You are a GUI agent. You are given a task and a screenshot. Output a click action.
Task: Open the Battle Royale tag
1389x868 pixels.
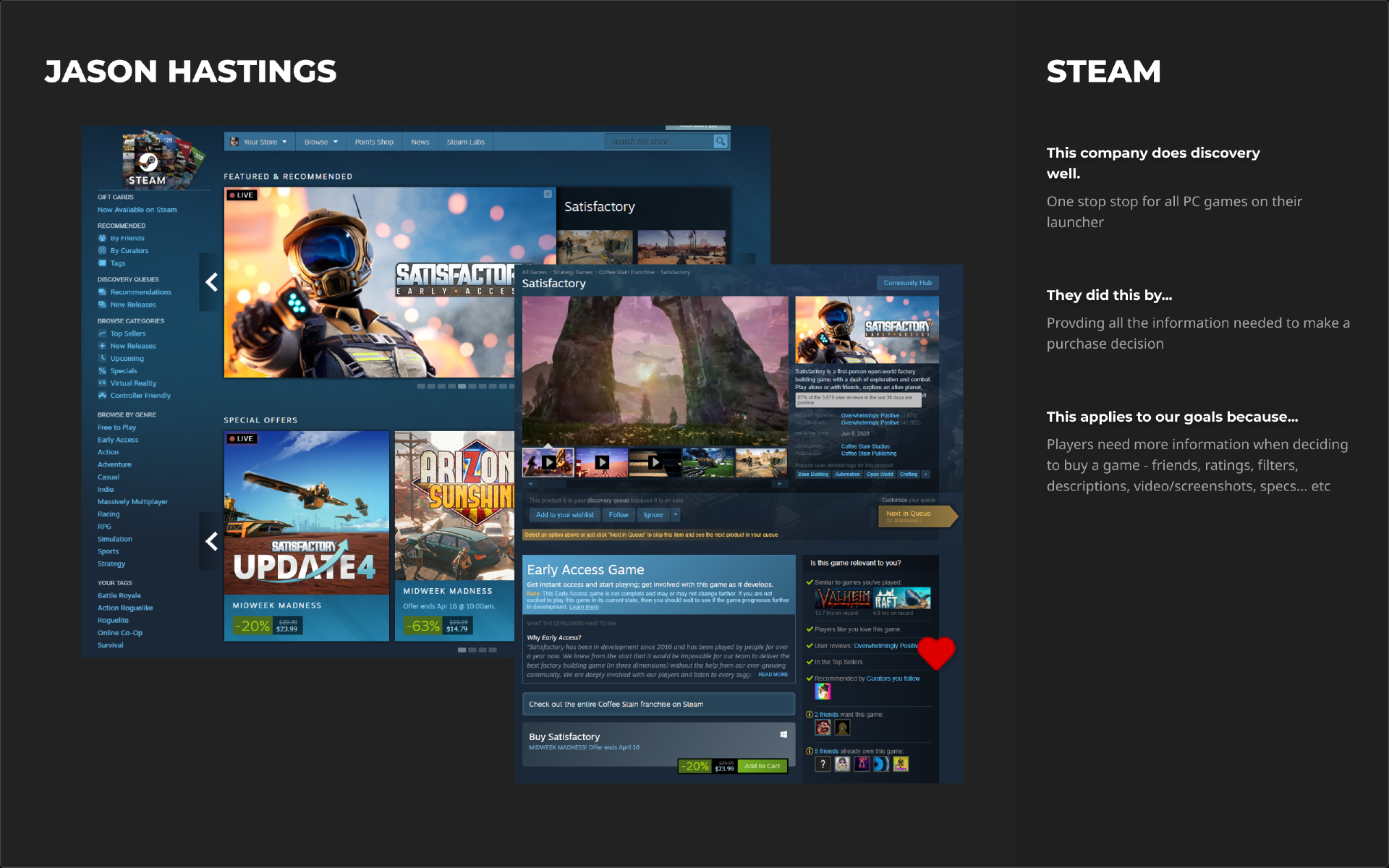tap(119, 596)
